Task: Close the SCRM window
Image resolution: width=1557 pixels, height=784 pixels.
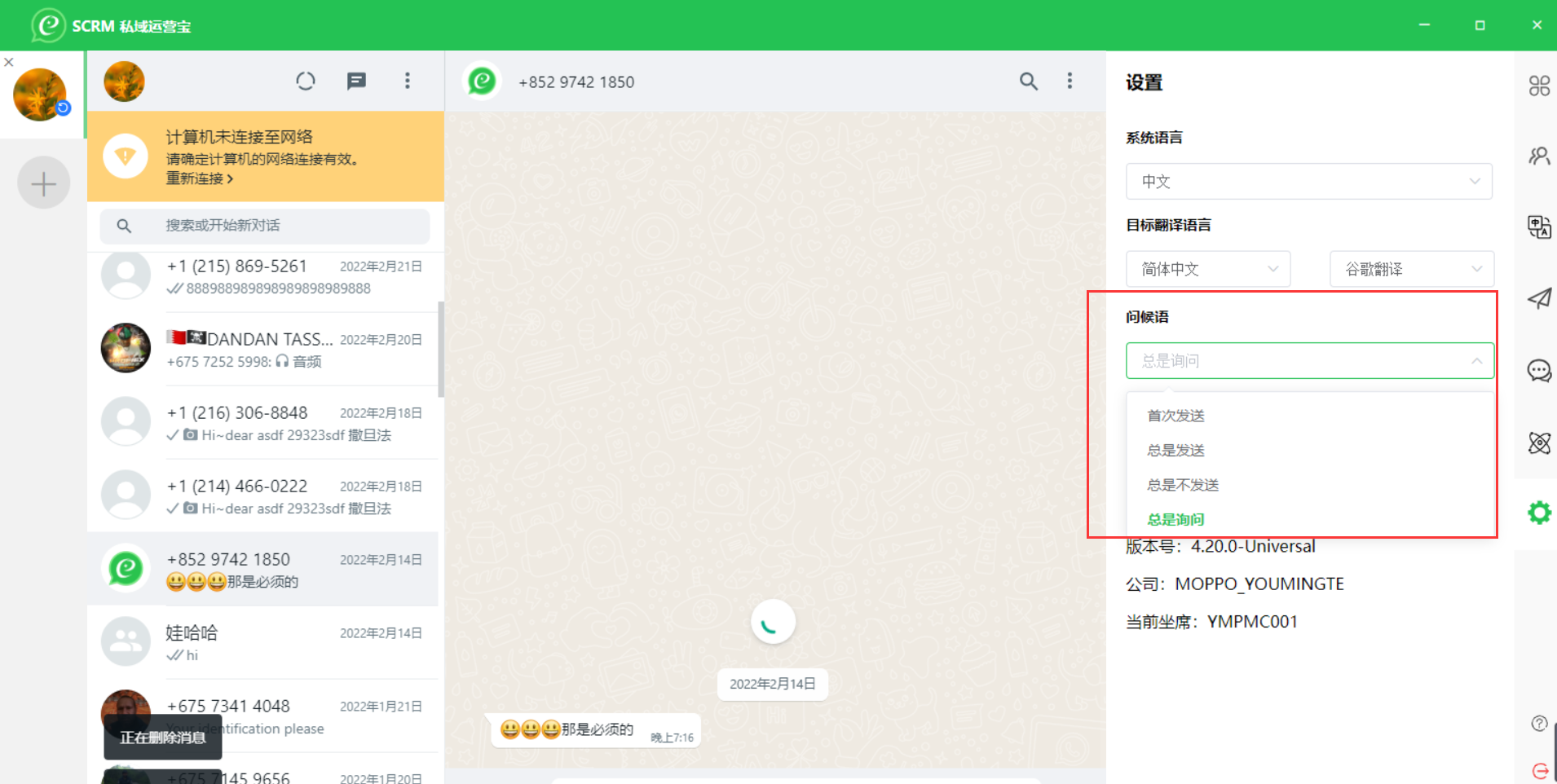Action: click(1537, 25)
